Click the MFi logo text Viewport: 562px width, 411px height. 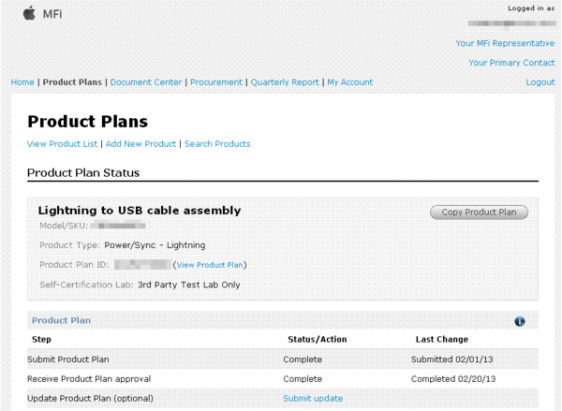click(x=52, y=14)
